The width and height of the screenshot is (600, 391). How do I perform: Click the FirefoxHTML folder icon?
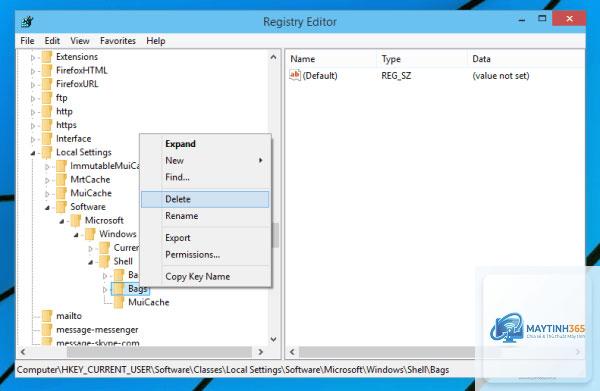[47, 70]
